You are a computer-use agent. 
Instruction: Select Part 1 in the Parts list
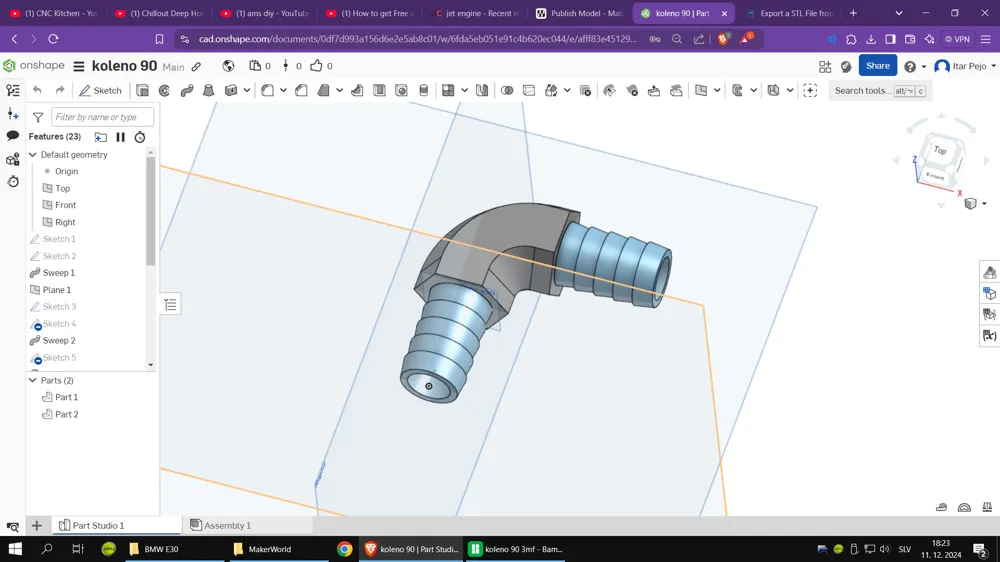pyautogui.click(x=66, y=397)
